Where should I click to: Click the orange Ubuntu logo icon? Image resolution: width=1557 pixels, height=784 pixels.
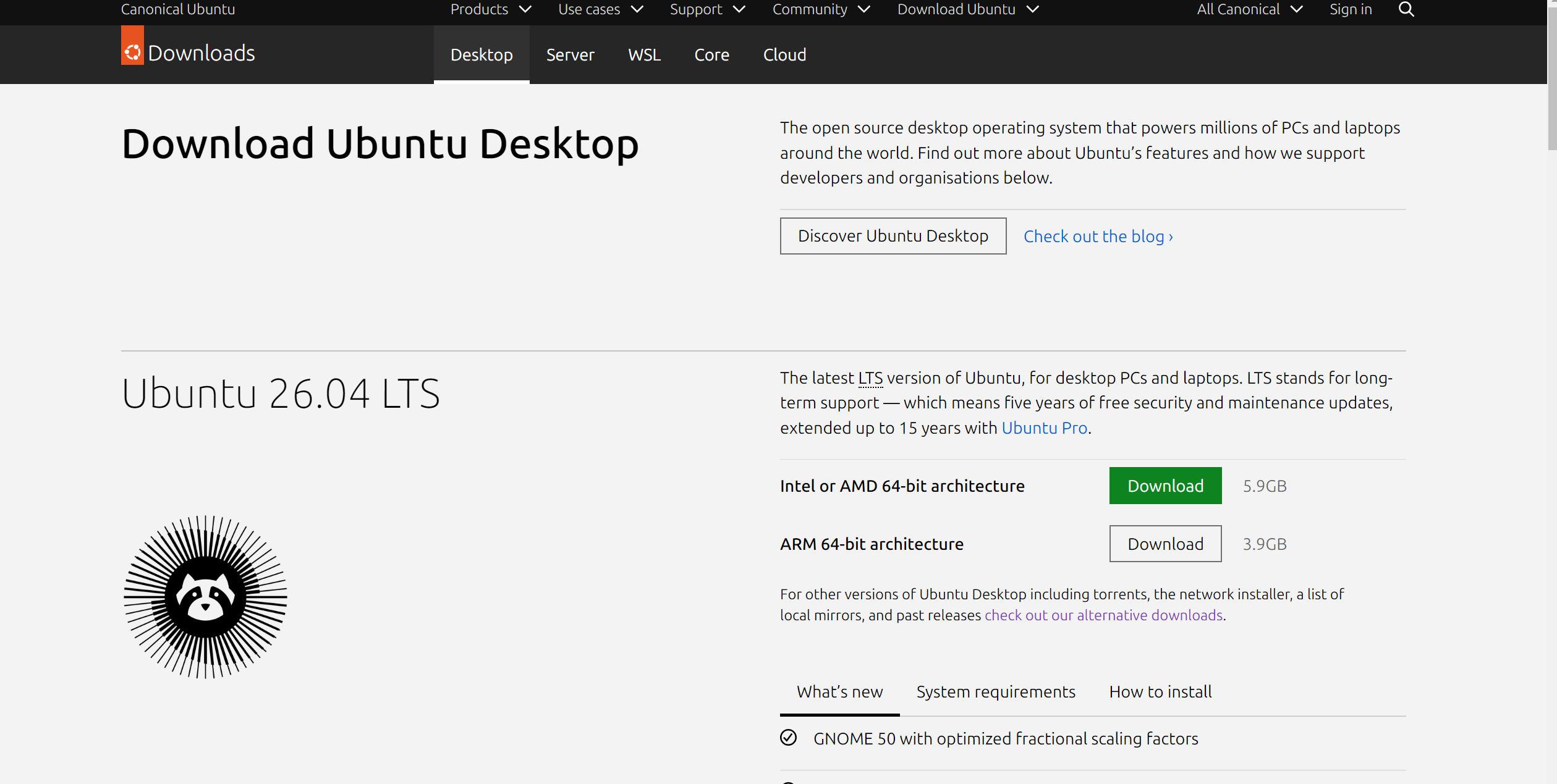[132, 45]
